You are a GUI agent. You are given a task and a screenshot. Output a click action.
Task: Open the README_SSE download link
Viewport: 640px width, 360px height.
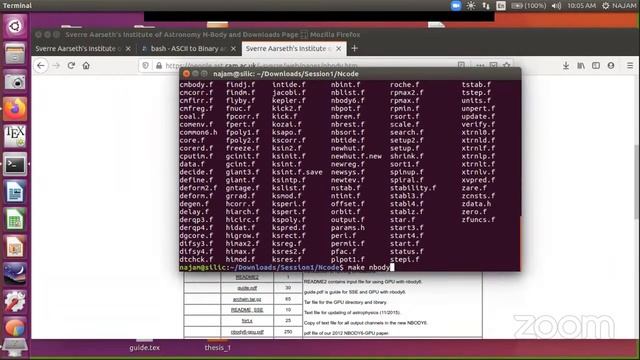pyautogui.click(x=247, y=310)
